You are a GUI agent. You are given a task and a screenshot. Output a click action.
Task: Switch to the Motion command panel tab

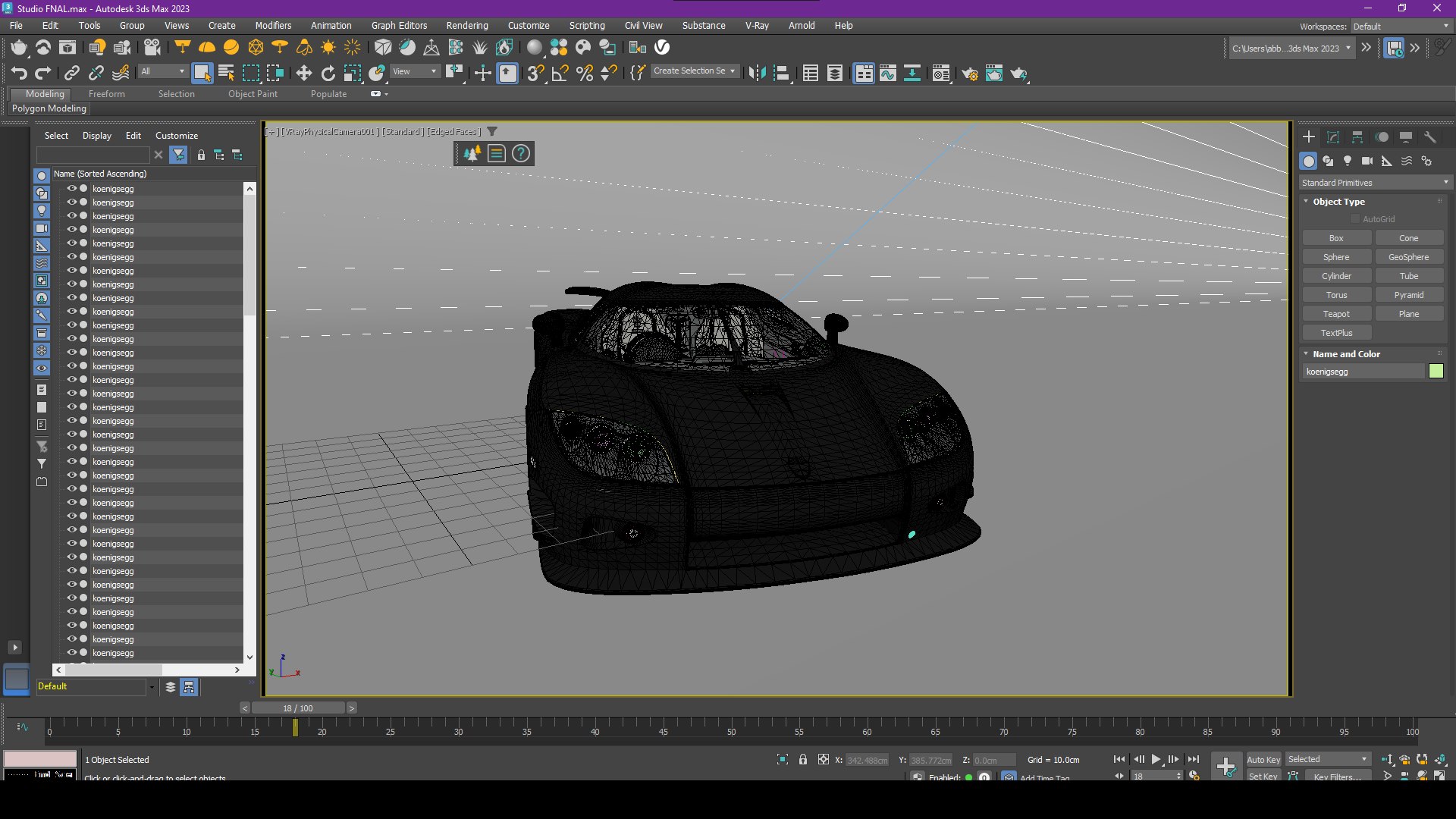click(1382, 137)
